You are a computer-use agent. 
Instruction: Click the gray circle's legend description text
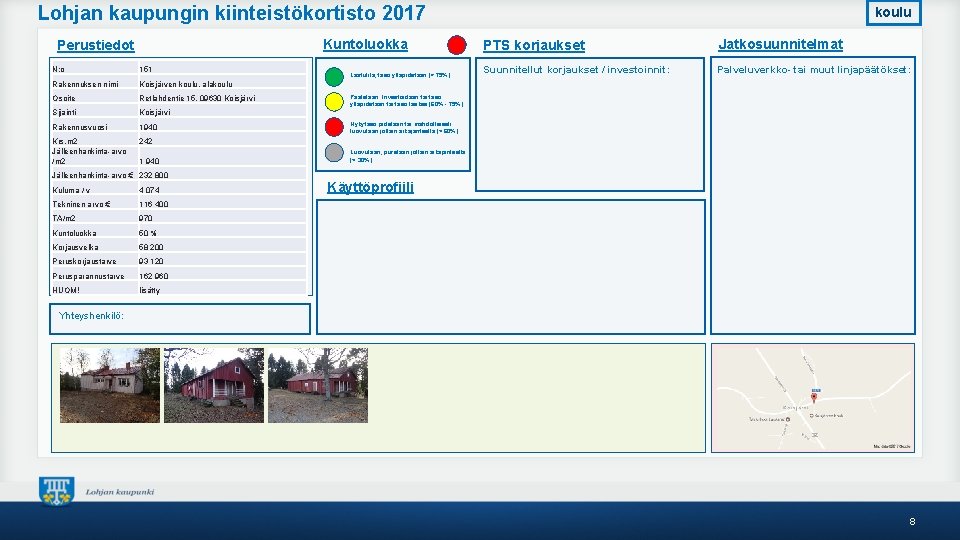point(408,156)
